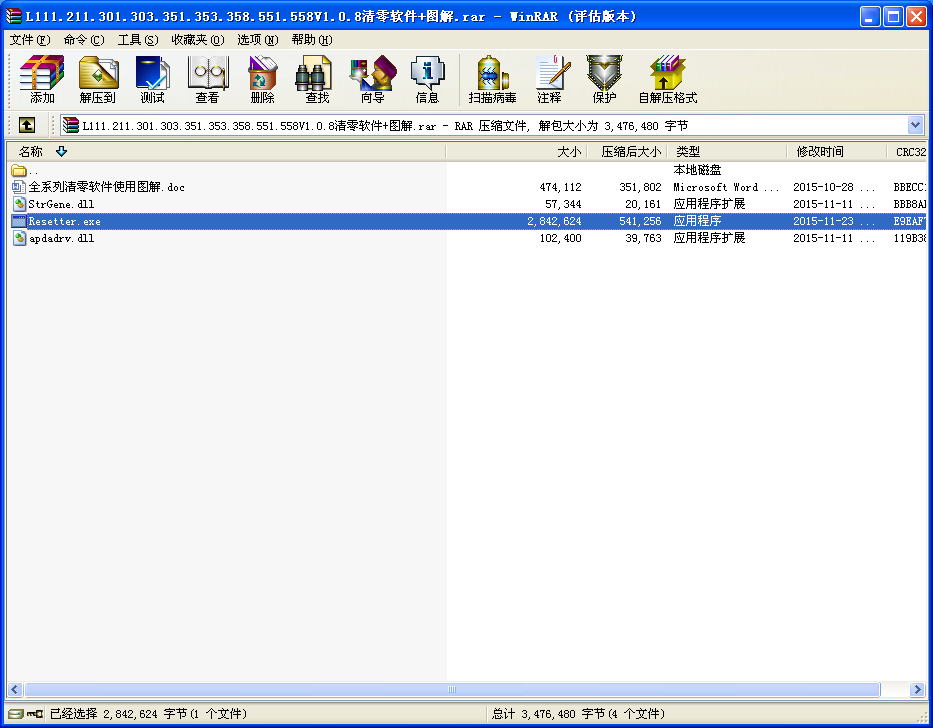Open the 查看 (View) tool

207,79
